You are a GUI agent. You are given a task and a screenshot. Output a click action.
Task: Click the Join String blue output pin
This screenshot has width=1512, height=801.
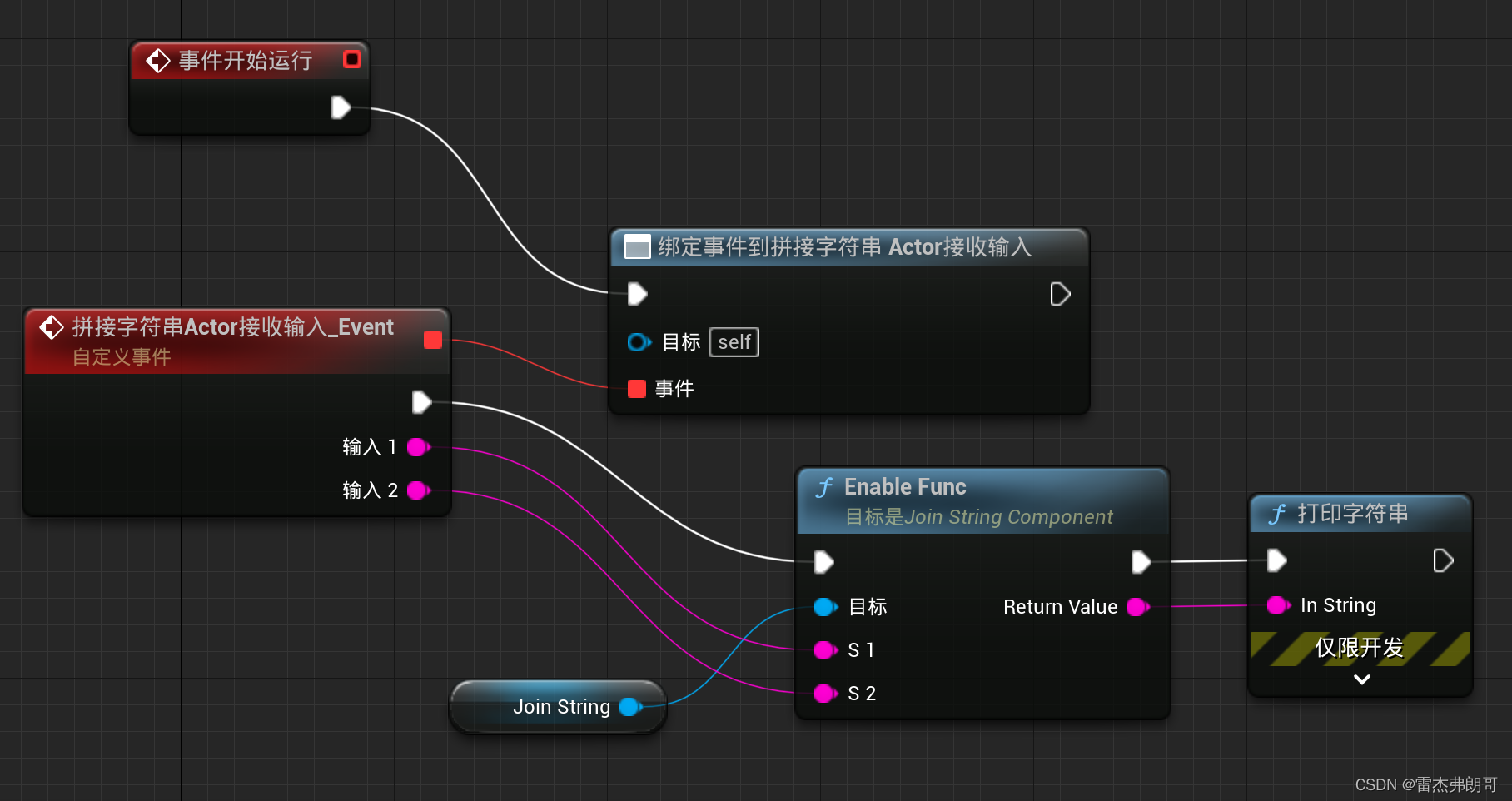[x=631, y=707]
